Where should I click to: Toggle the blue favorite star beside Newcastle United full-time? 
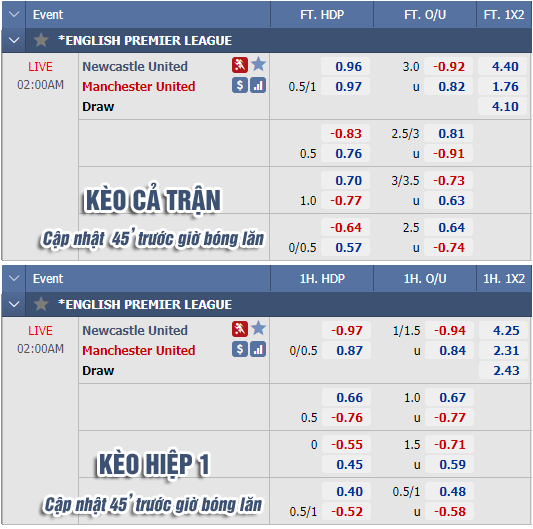click(258, 64)
